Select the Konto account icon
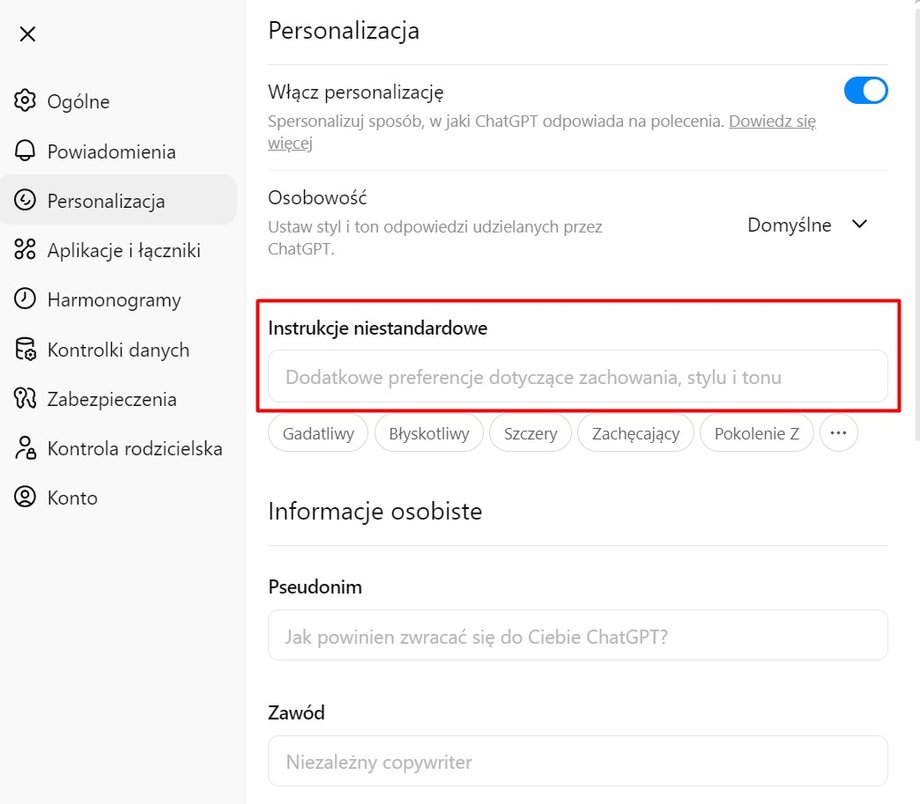Image resolution: width=920 pixels, height=804 pixels. coord(27,497)
